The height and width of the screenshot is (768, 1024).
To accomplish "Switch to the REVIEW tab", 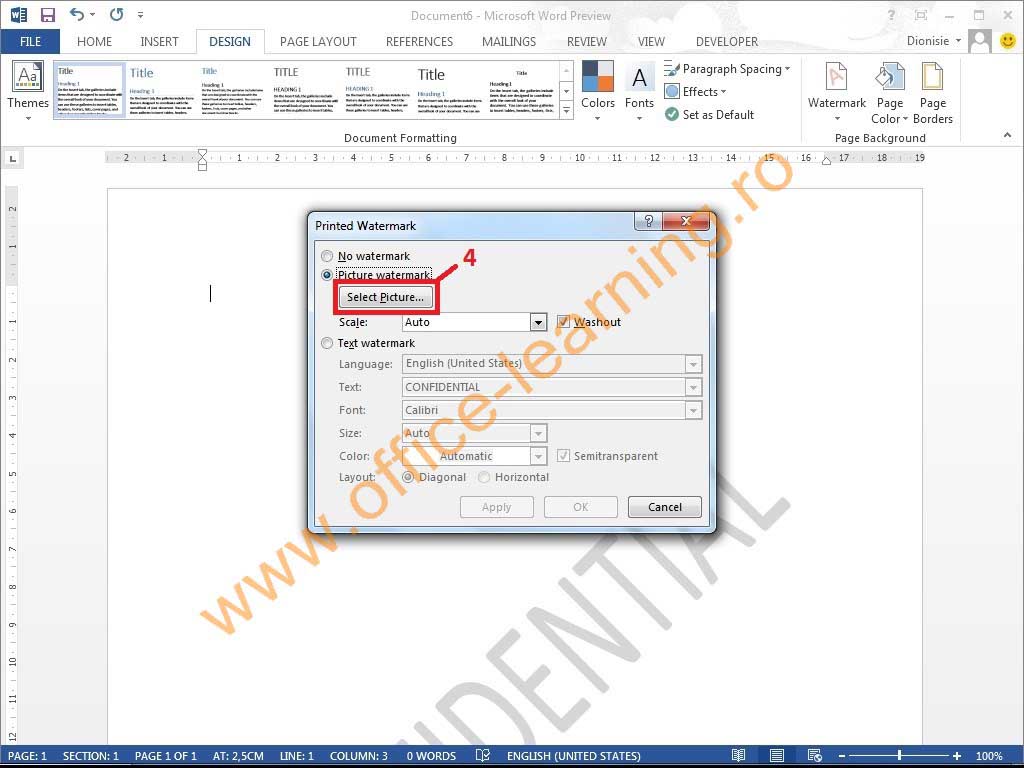I will point(586,42).
